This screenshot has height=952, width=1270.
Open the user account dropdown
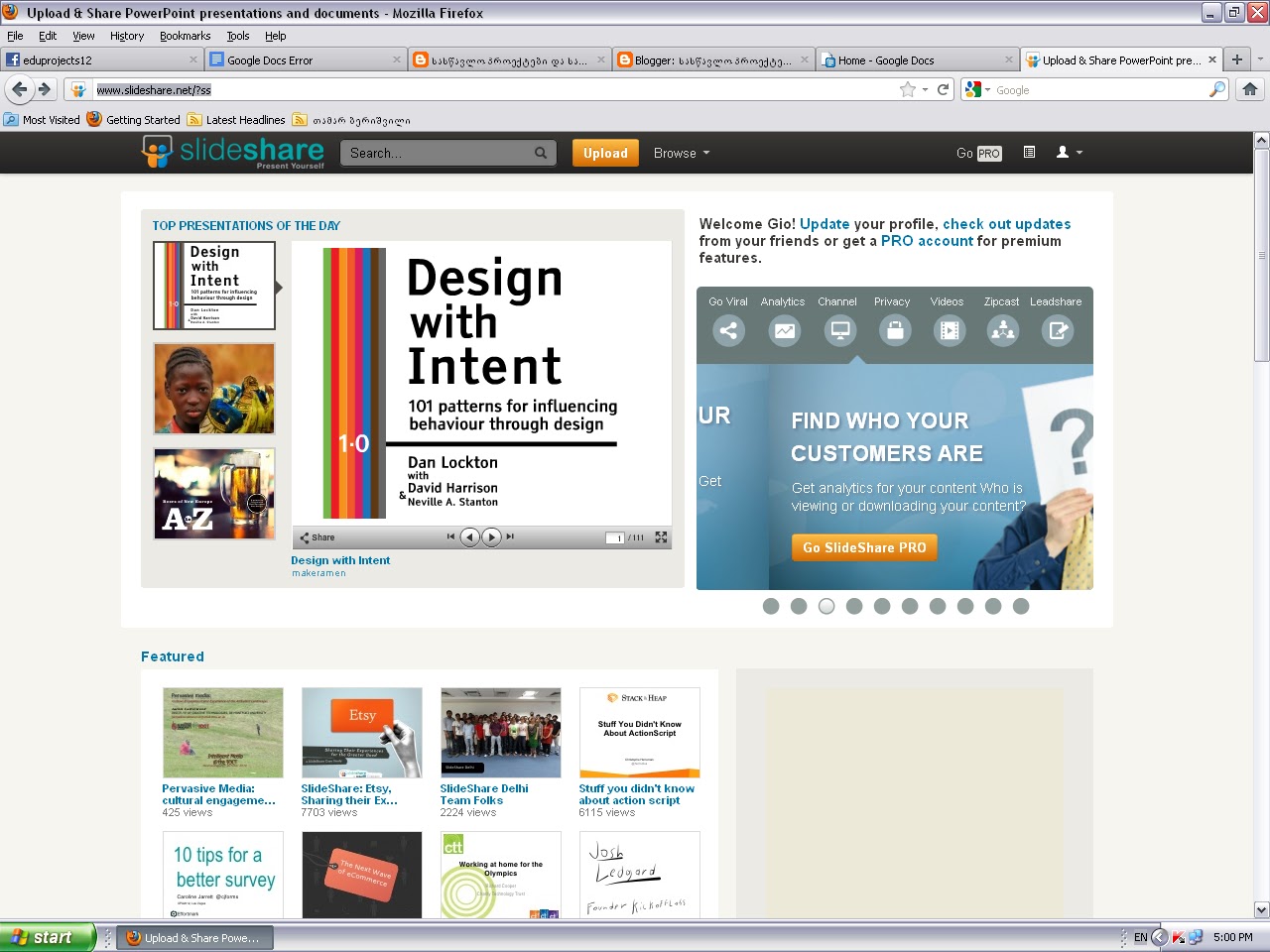point(1069,152)
